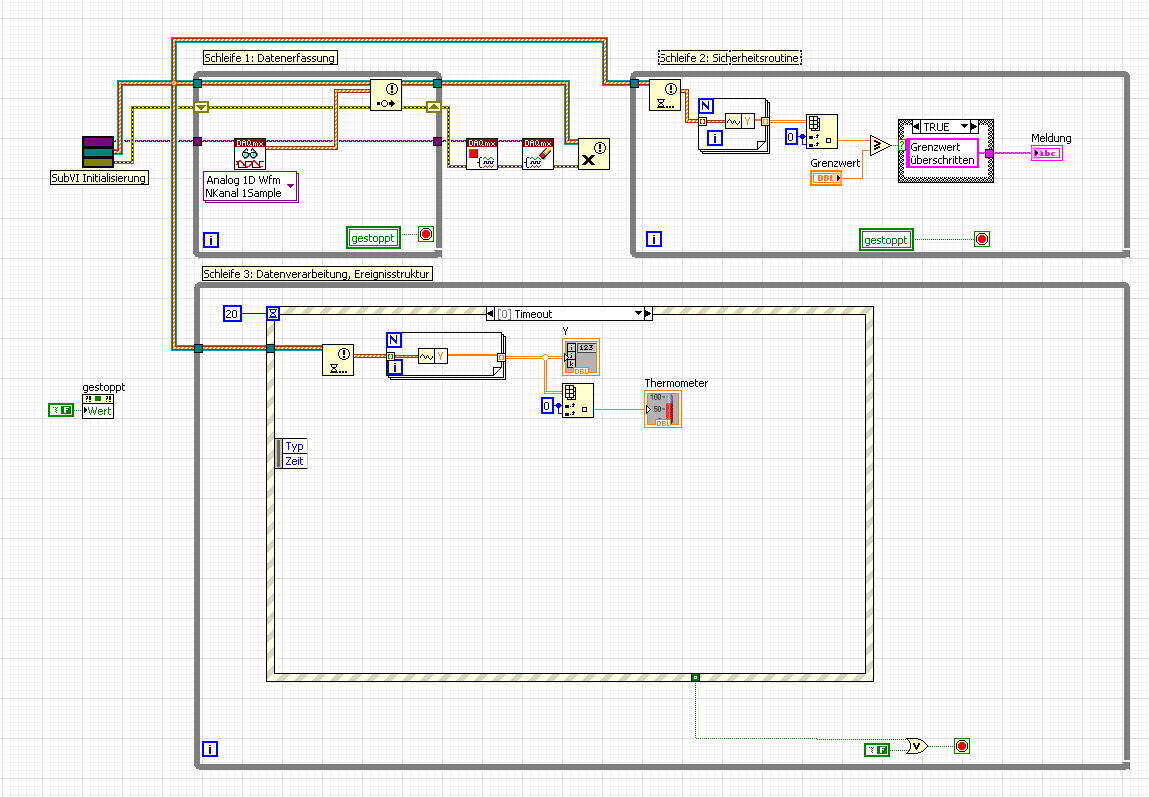Click the Schleife 2 stop condition terminal
The image size is (1149, 797).
click(982, 239)
